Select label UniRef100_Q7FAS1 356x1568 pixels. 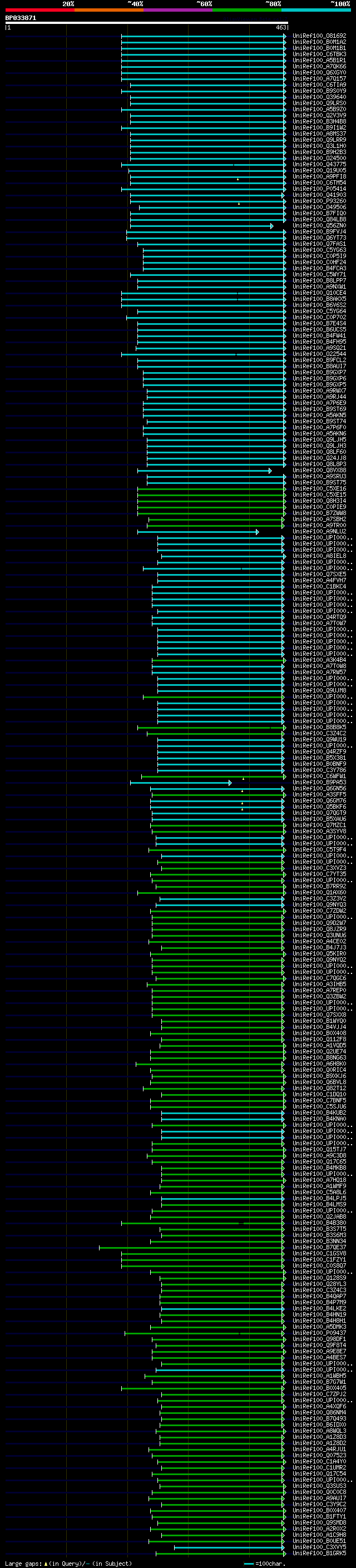[319, 244]
